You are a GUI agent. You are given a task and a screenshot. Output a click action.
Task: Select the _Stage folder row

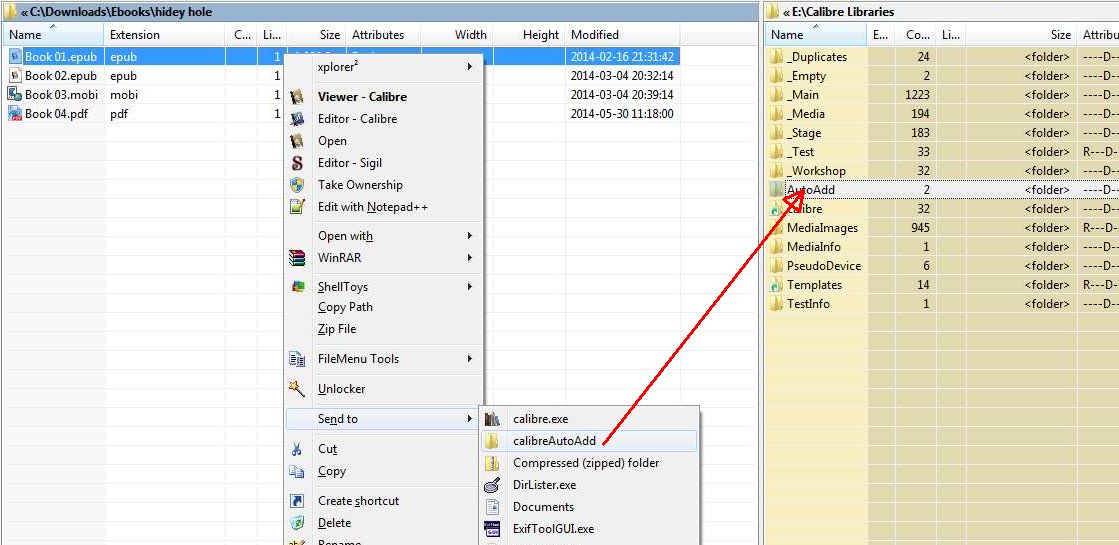[x=942, y=133]
